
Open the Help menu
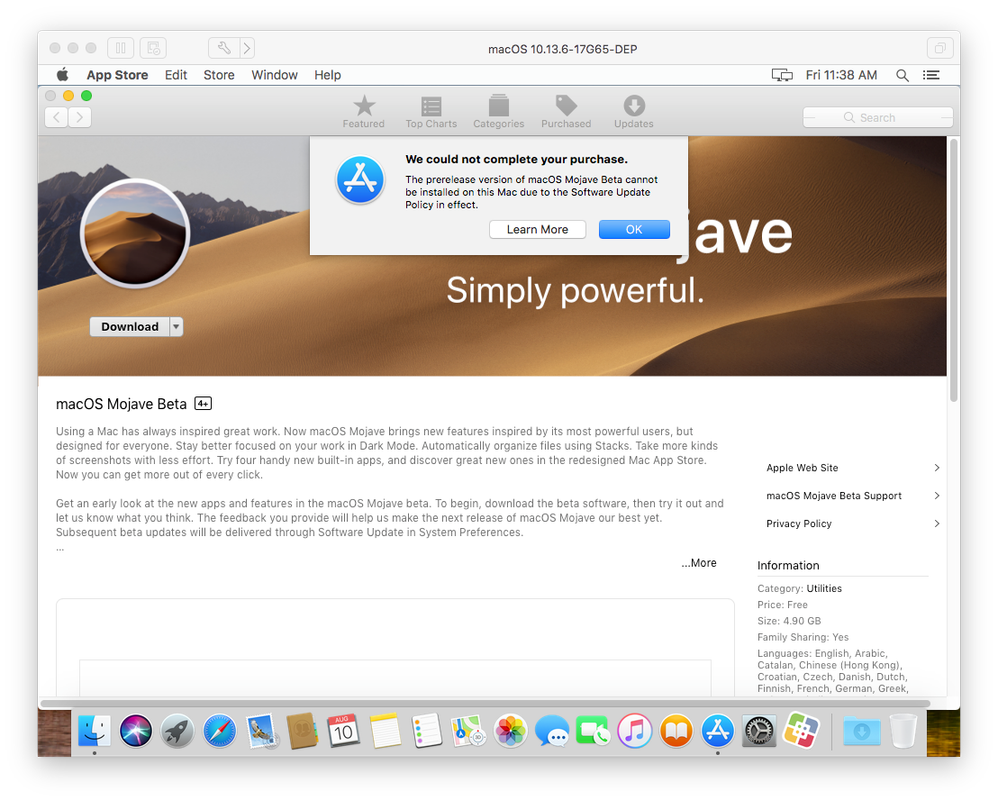coord(328,75)
